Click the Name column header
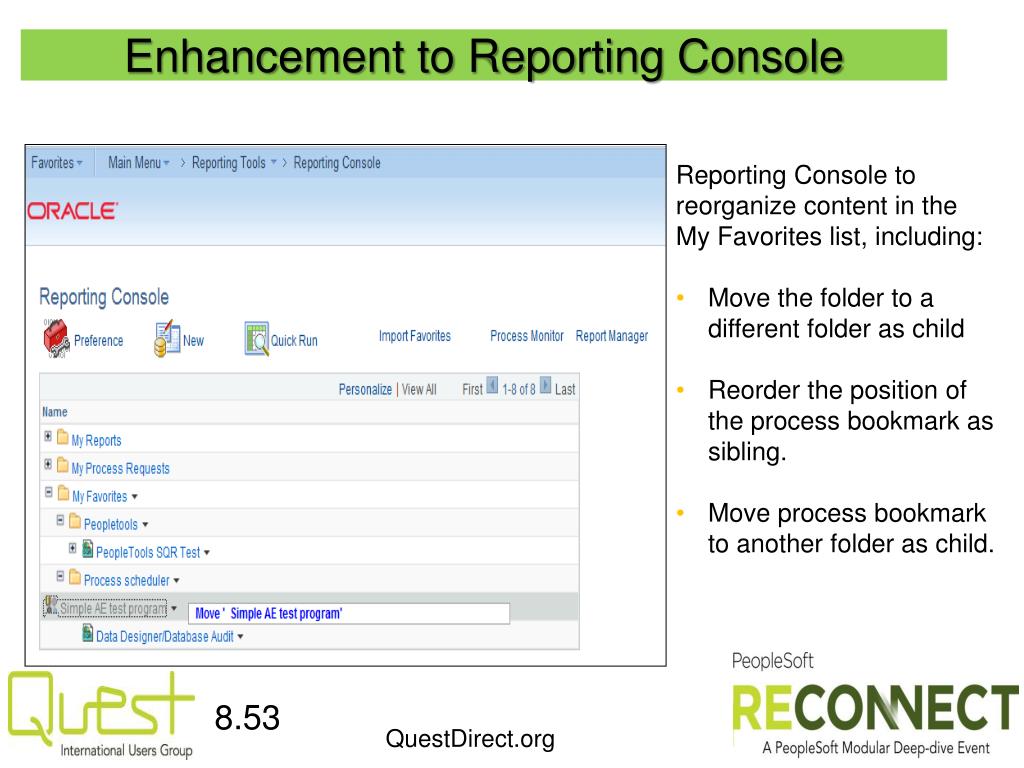1024x768 pixels. pyautogui.click(x=55, y=412)
